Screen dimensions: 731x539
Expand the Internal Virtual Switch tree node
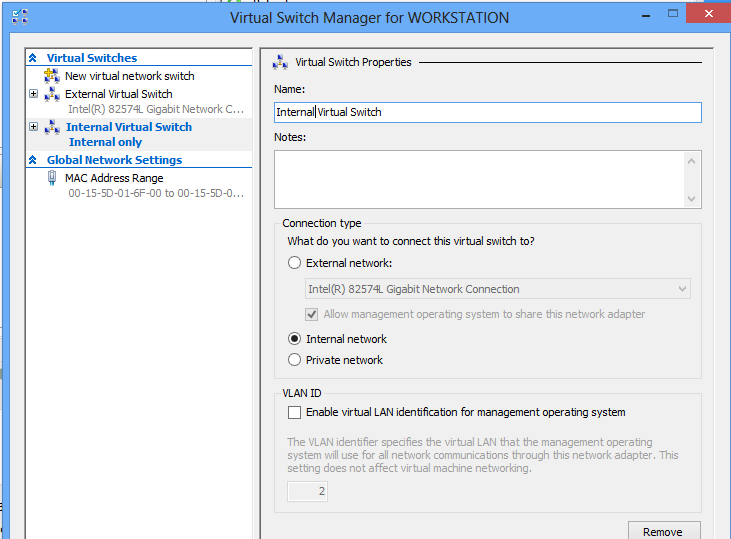(34, 127)
